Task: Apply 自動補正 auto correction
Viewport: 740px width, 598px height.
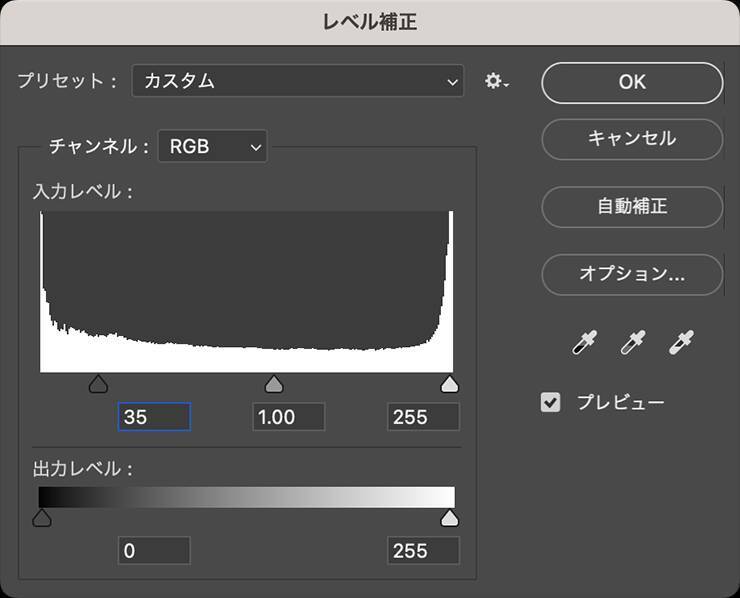Action: (632, 207)
